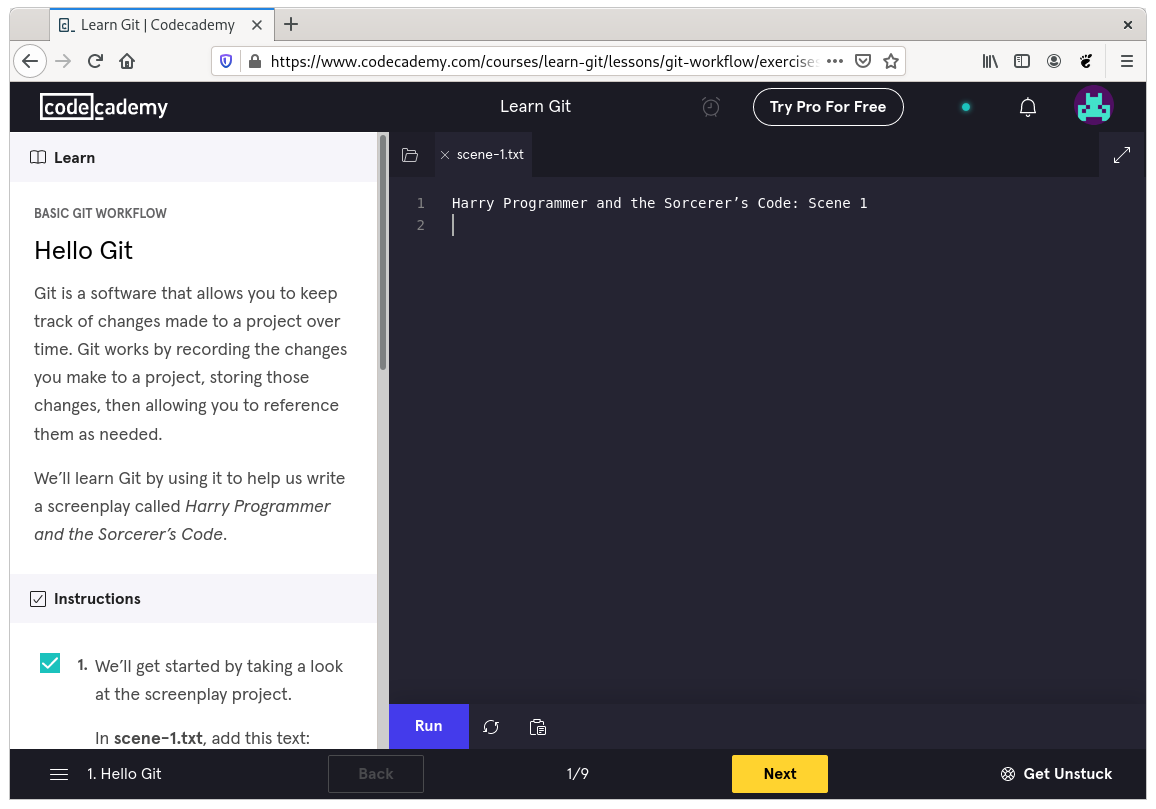
Task: Click the streak timer icon beside Learn Git
Action: [x=710, y=106]
